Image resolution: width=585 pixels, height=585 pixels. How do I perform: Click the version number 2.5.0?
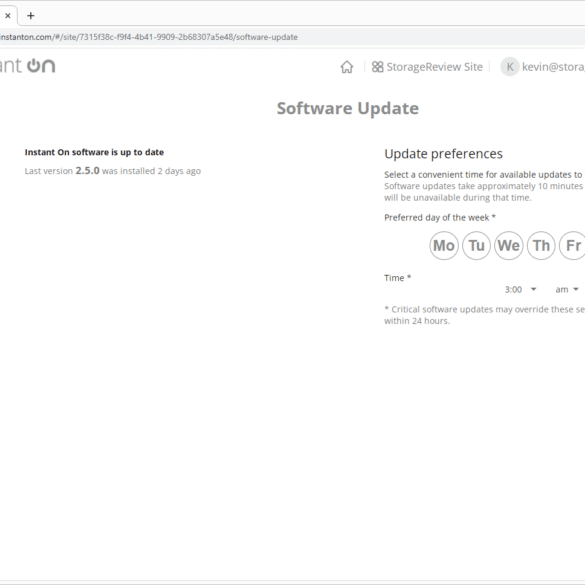click(x=87, y=171)
